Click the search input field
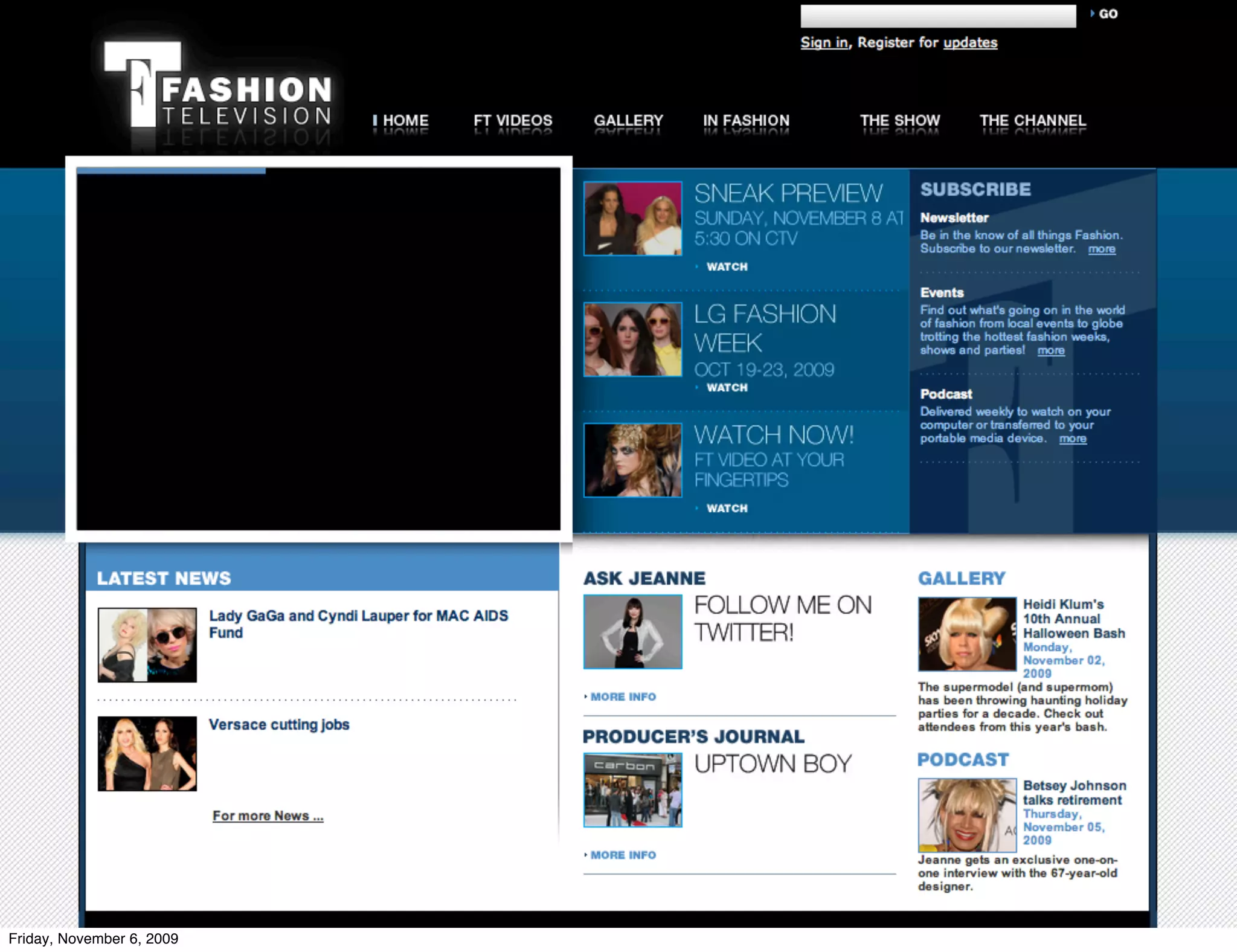 pos(938,16)
